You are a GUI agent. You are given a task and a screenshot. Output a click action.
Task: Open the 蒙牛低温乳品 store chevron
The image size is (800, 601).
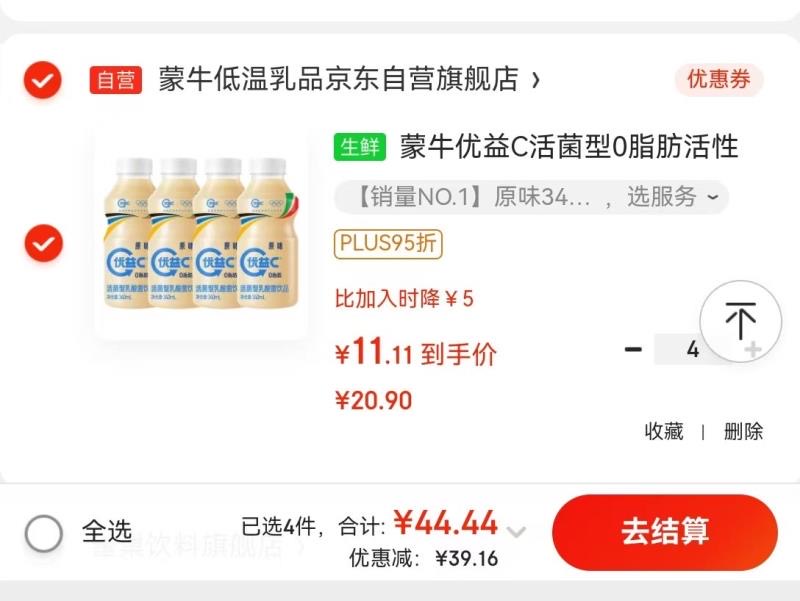(x=535, y=80)
